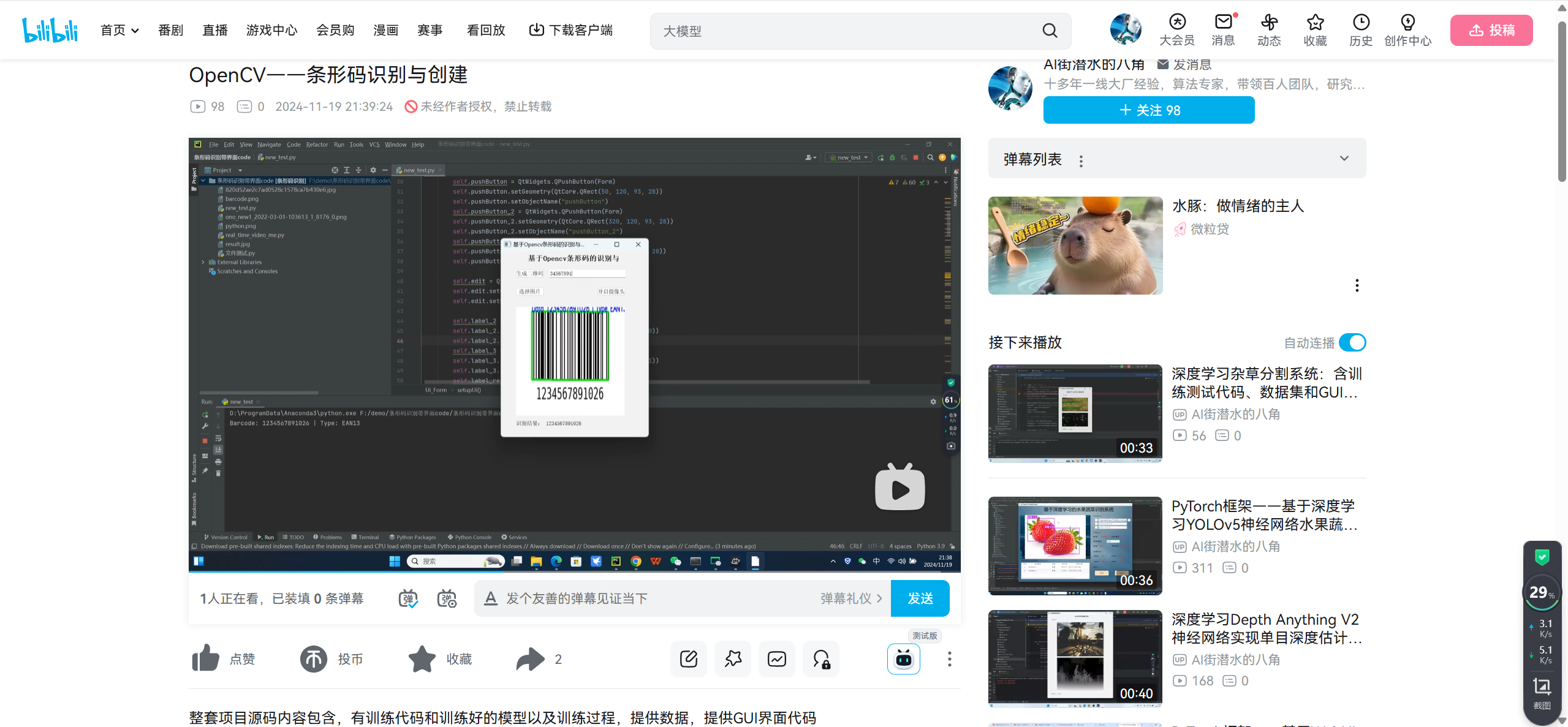Open the danmaku settings icon
The width and height of the screenshot is (1568, 727).
coord(447,598)
